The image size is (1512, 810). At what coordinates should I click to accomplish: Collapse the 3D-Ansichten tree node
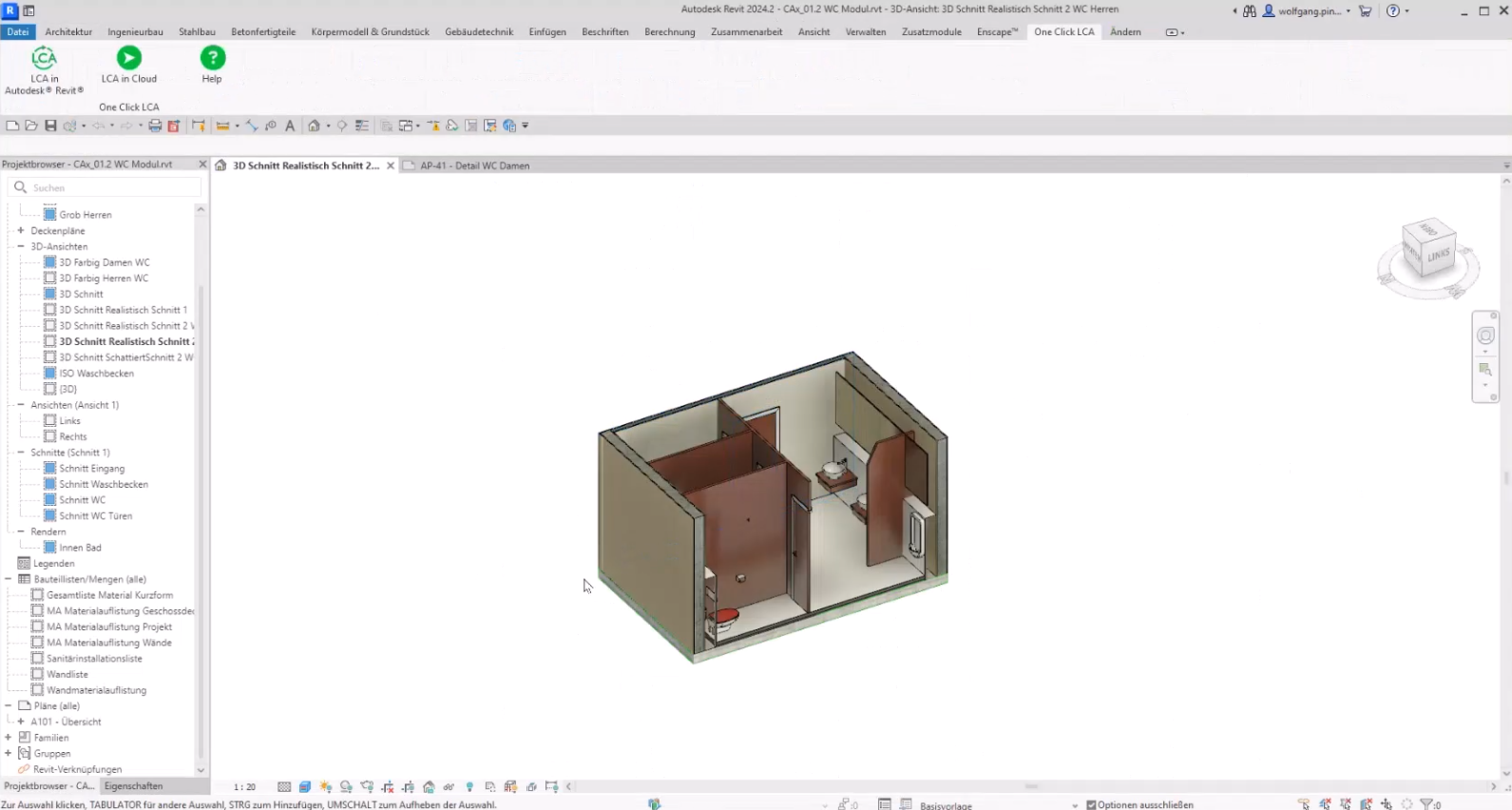point(21,246)
